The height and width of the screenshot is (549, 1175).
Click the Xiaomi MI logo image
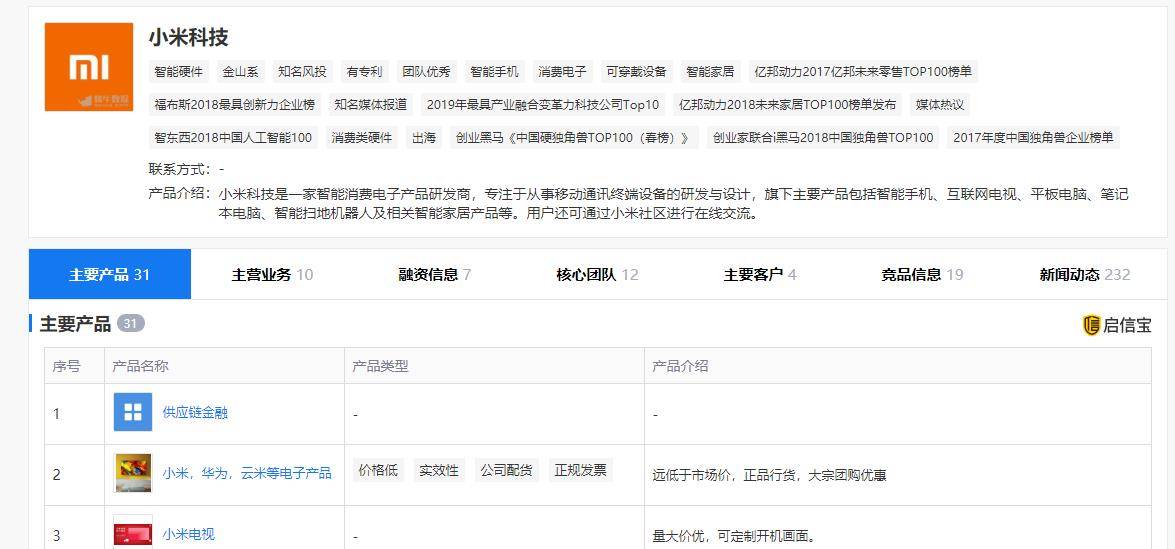click(x=88, y=67)
